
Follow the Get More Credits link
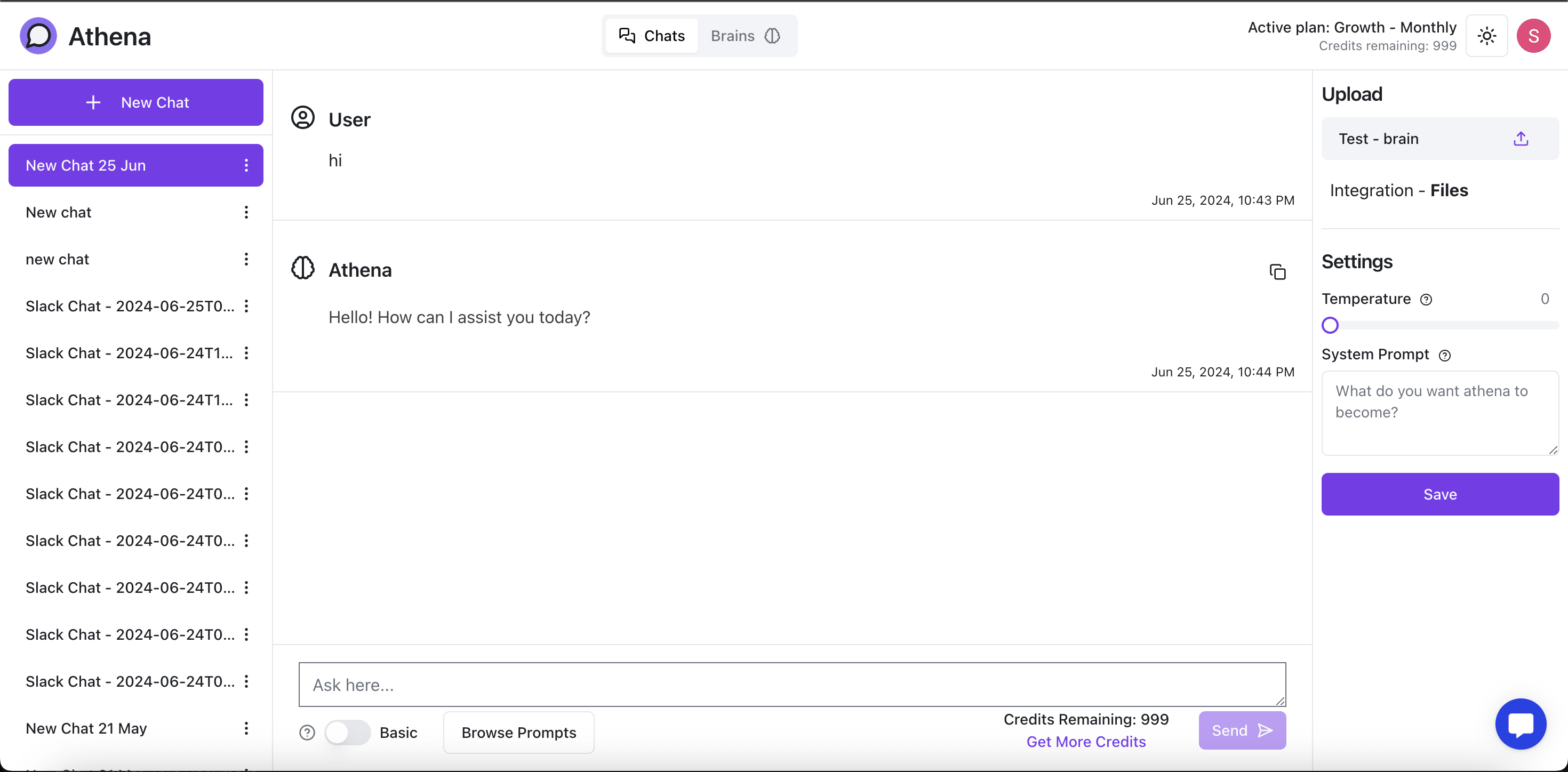coord(1085,742)
